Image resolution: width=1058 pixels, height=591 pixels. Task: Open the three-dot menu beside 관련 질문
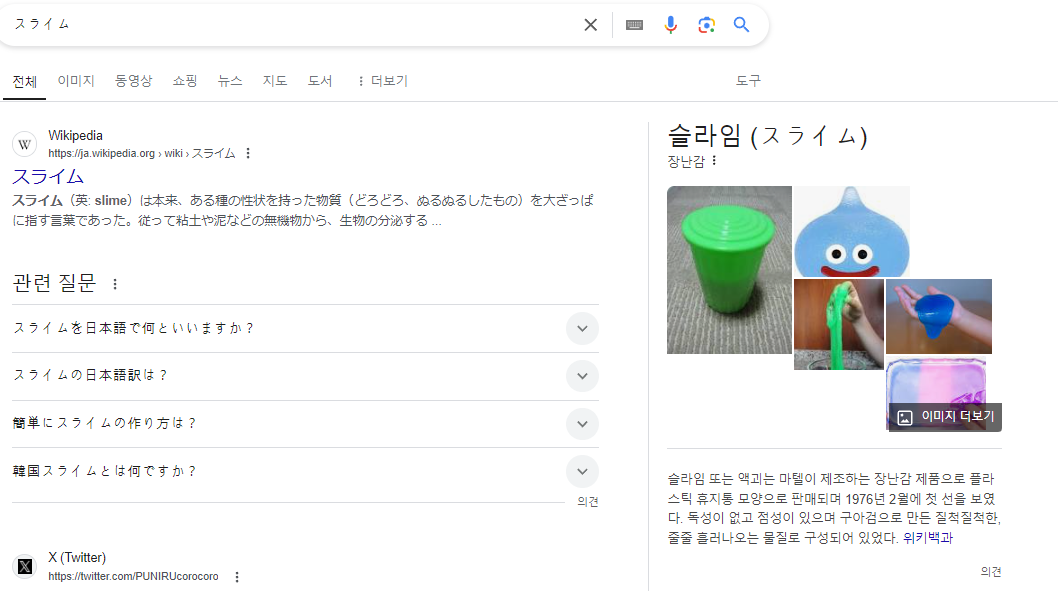coord(115,284)
